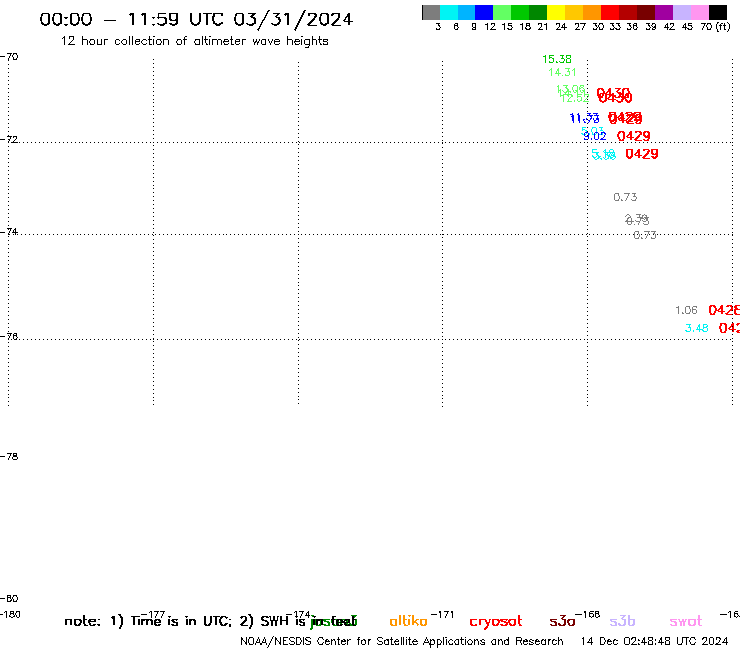The image size is (740, 650).
Task: Click the -168 longitude axis label
Action: click(588, 615)
